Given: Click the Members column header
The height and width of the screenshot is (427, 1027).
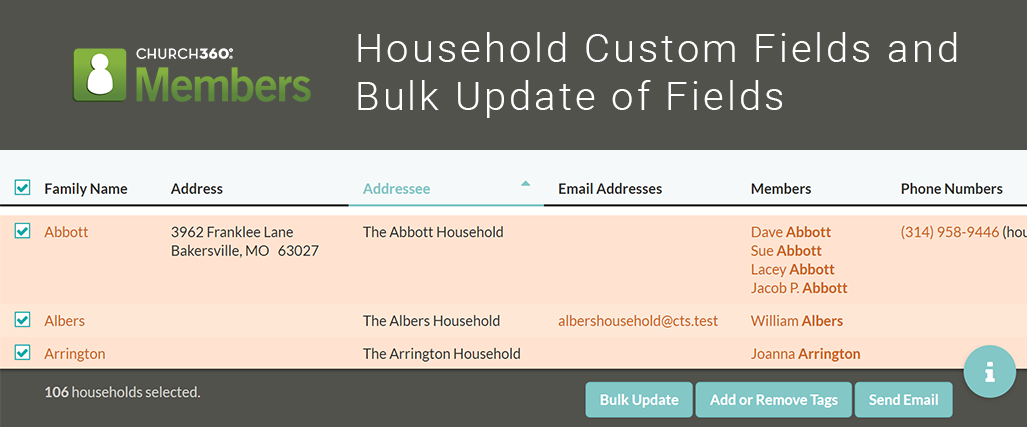Looking at the screenshot, I should (x=781, y=189).
